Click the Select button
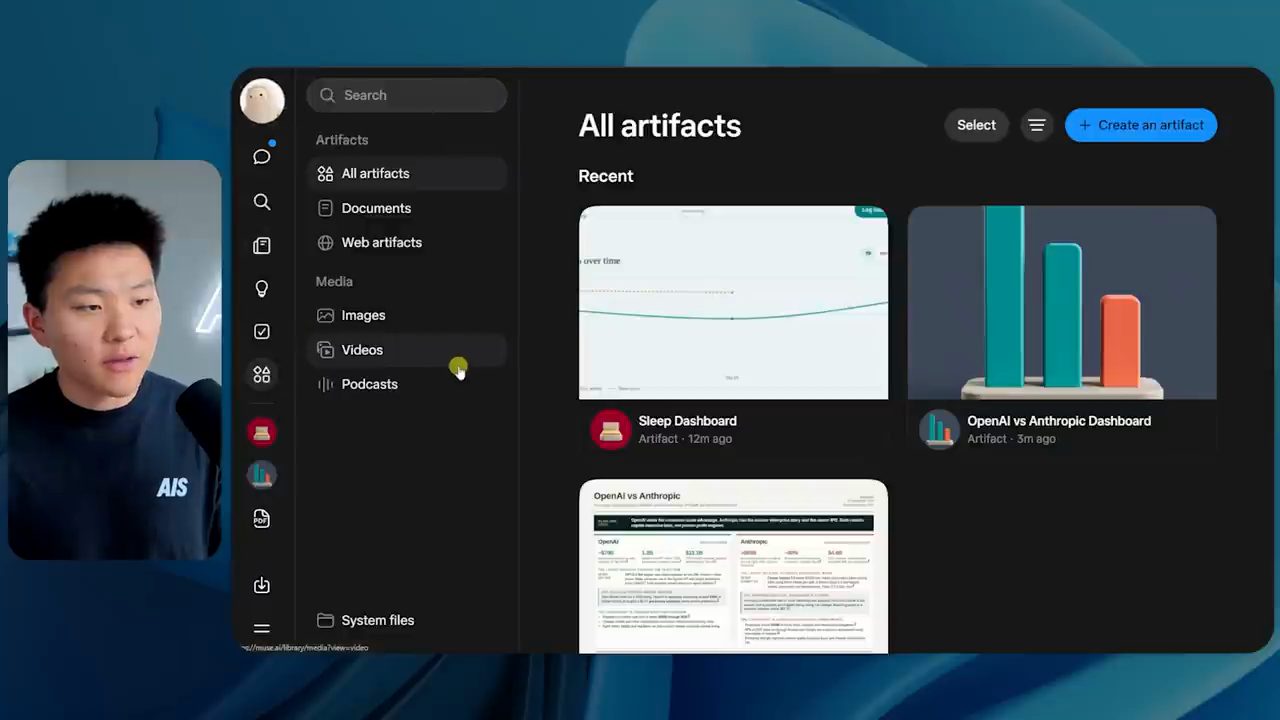This screenshot has height=720, width=1280. point(976,125)
